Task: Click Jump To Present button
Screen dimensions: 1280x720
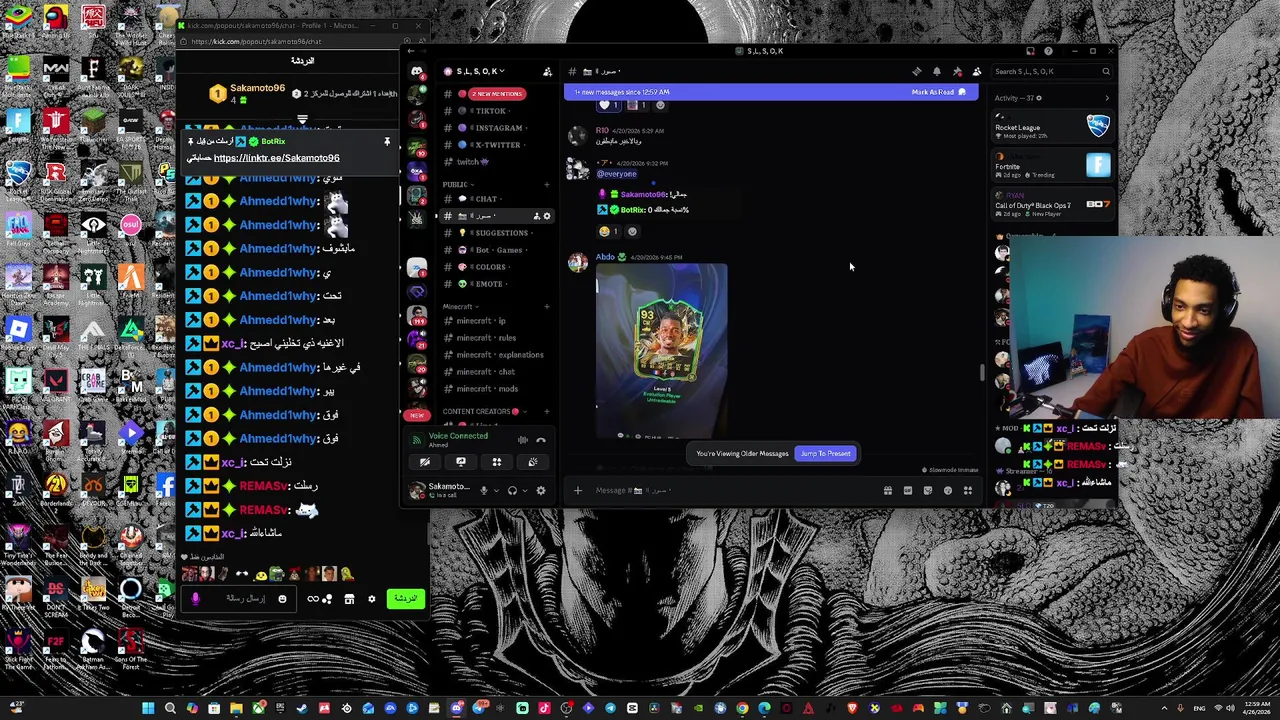Action: 826,454
